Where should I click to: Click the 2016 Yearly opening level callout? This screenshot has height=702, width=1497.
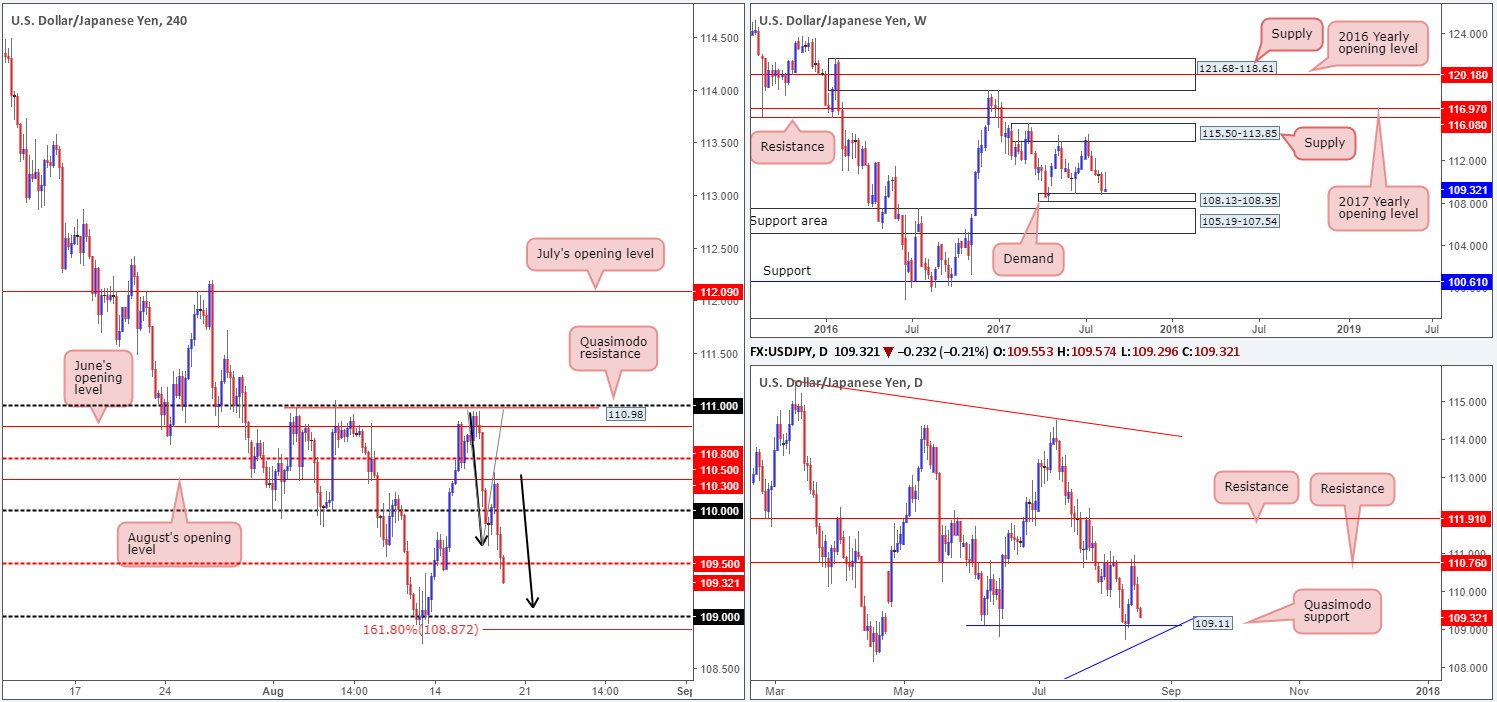click(1374, 43)
